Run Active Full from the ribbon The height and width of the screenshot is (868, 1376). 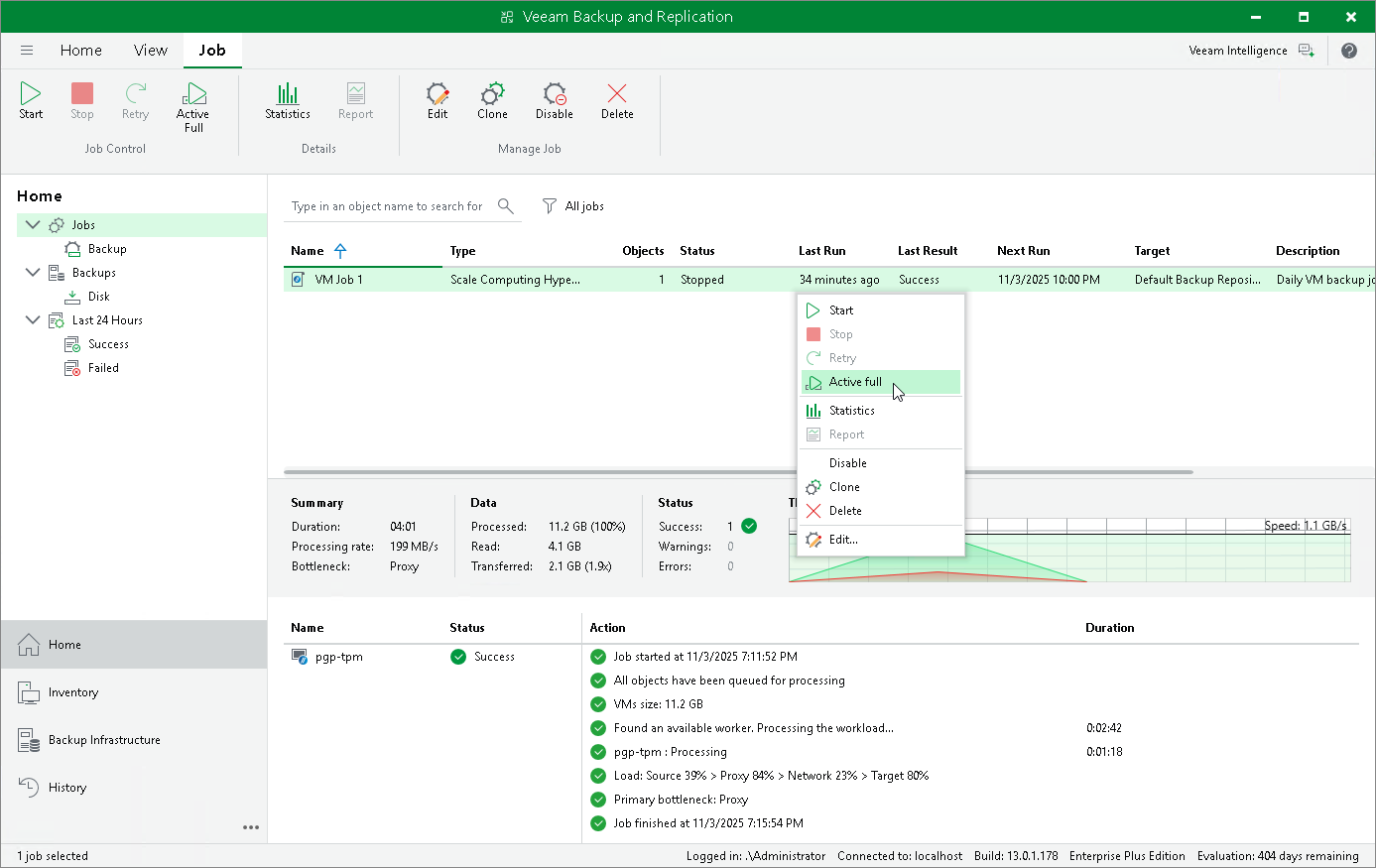pyautogui.click(x=193, y=93)
